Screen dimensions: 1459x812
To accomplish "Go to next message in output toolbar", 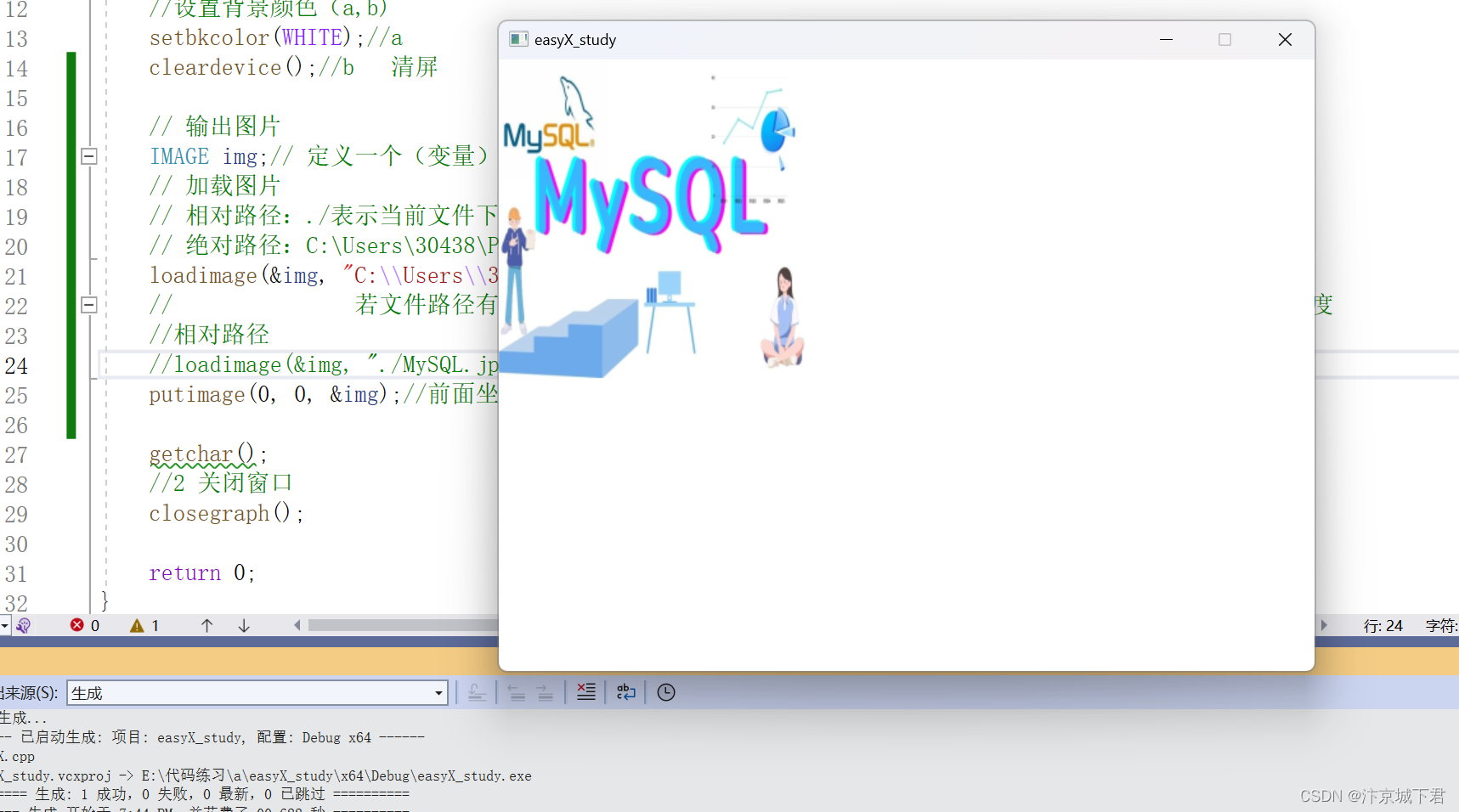I will 545,692.
